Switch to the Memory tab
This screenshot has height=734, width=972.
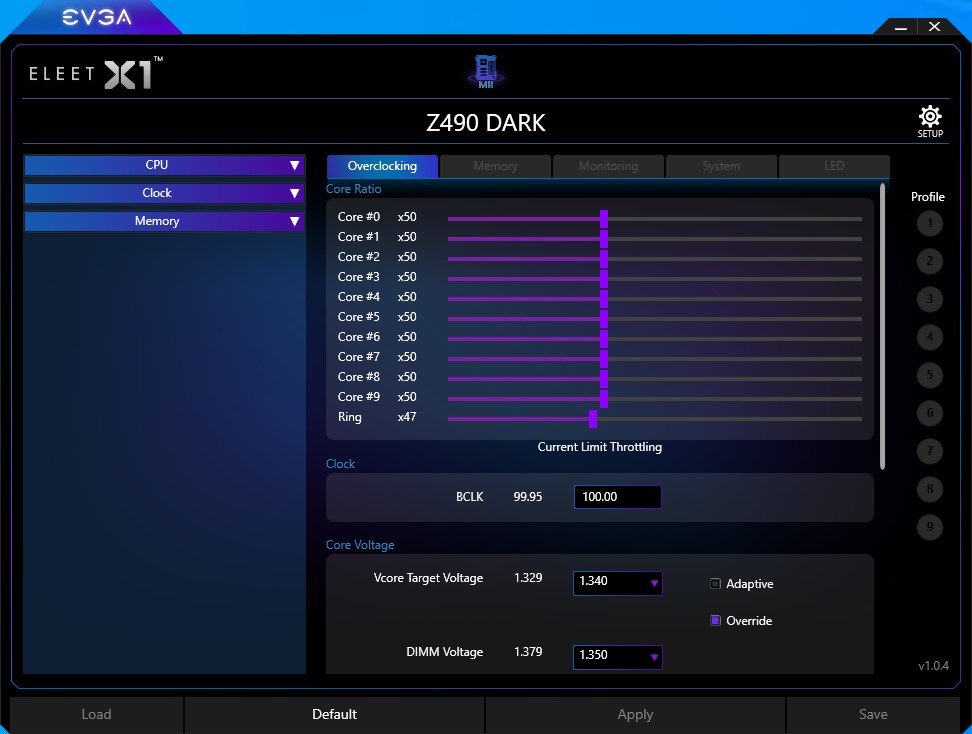coord(495,166)
